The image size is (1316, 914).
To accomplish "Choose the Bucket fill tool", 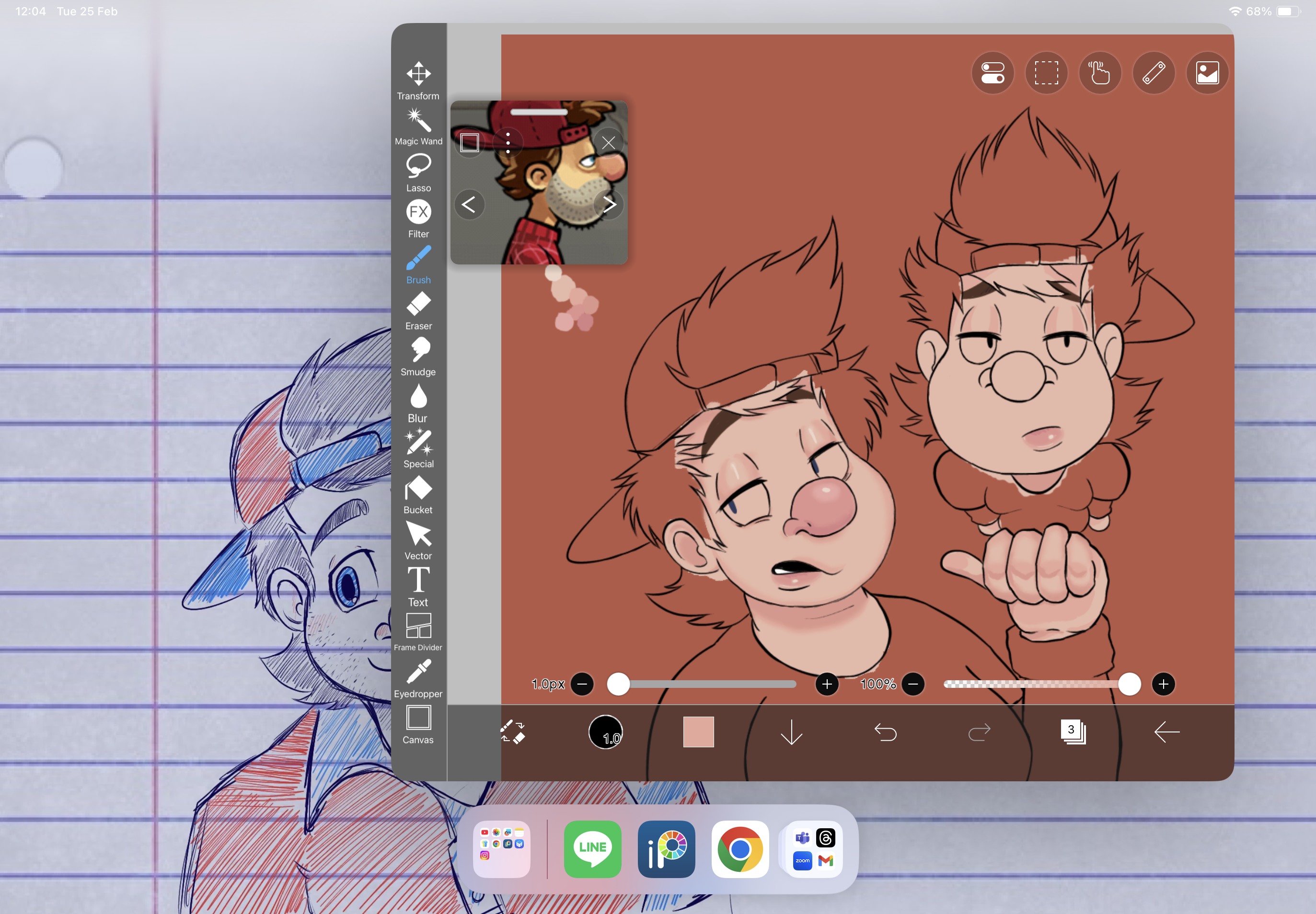I will coord(418,494).
